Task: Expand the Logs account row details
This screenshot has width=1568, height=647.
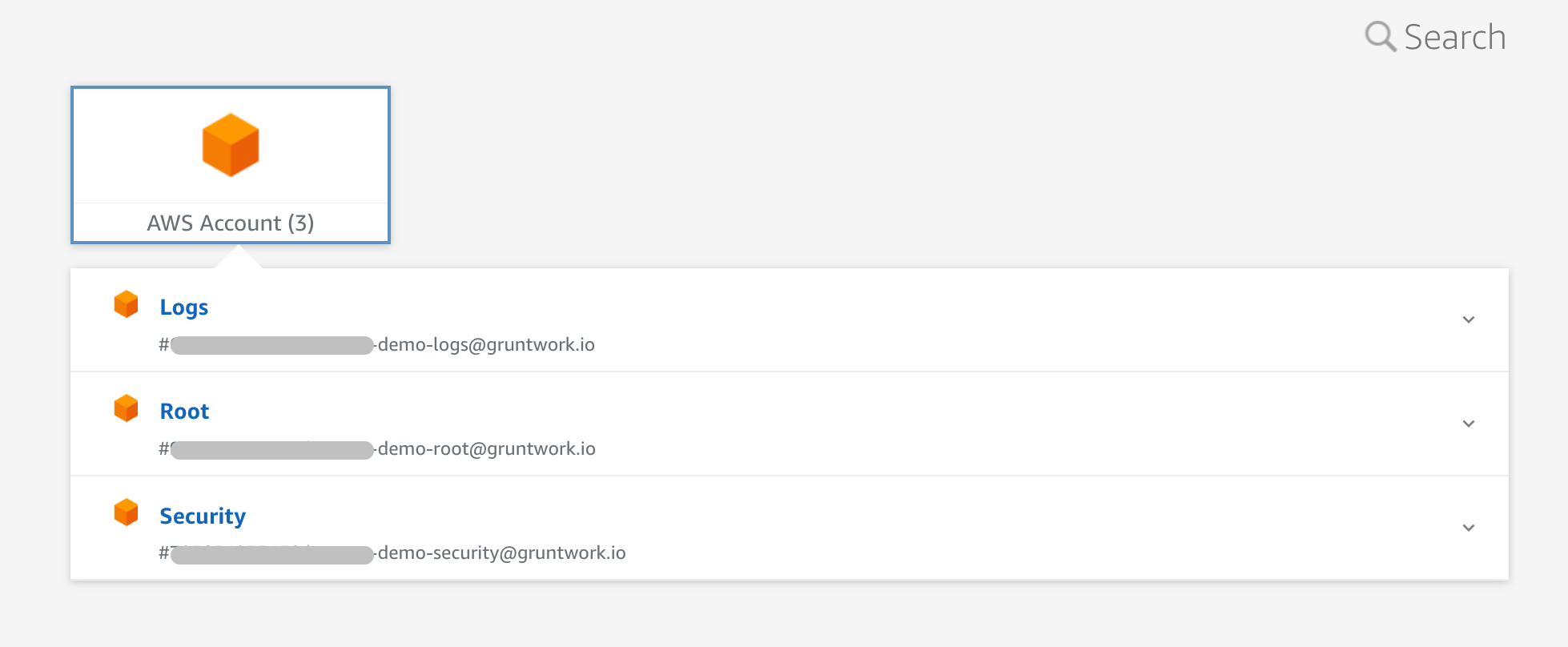Action: (1469, 319)
